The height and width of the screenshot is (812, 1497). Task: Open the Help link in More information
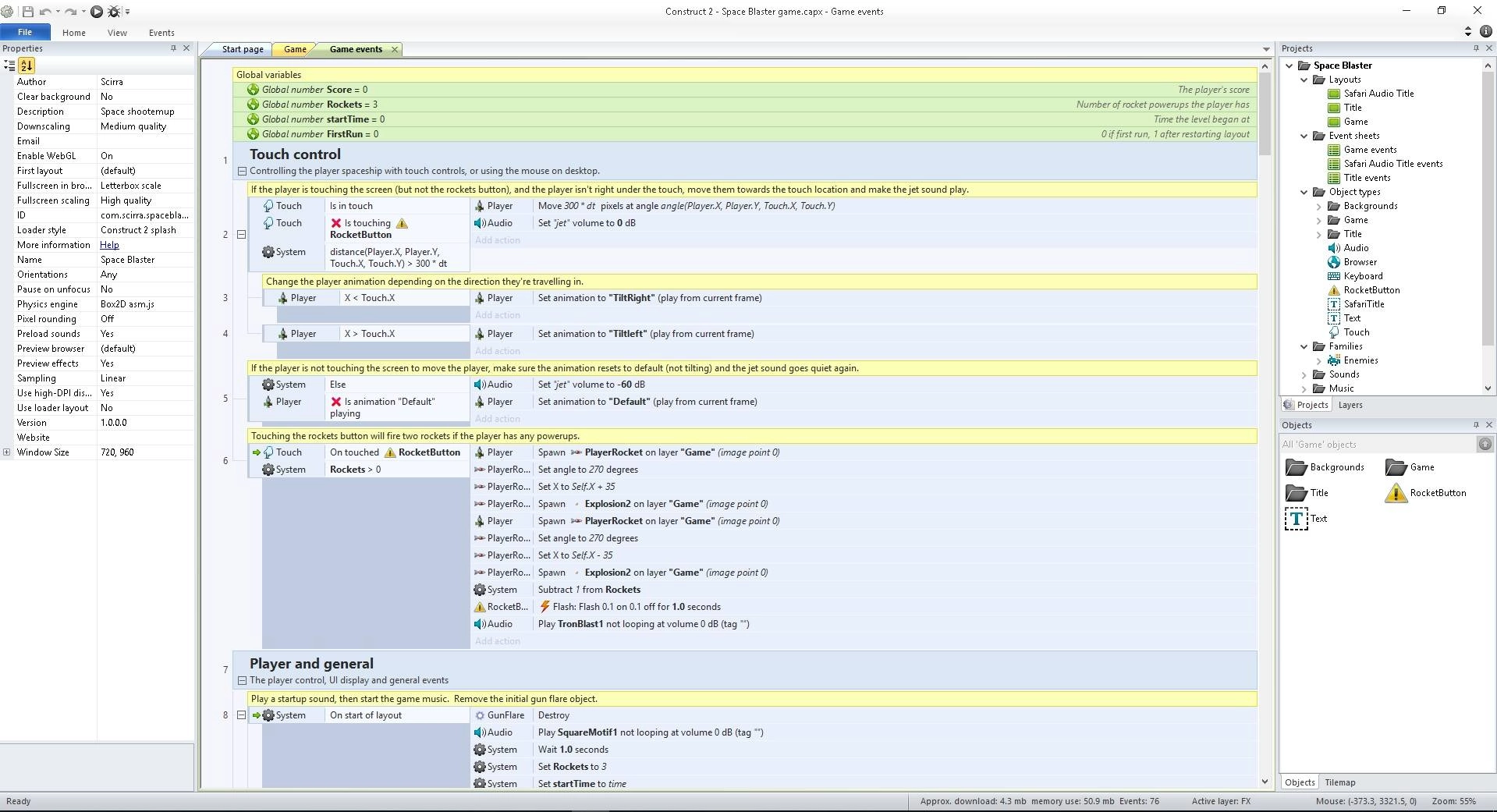coord(109,245)
